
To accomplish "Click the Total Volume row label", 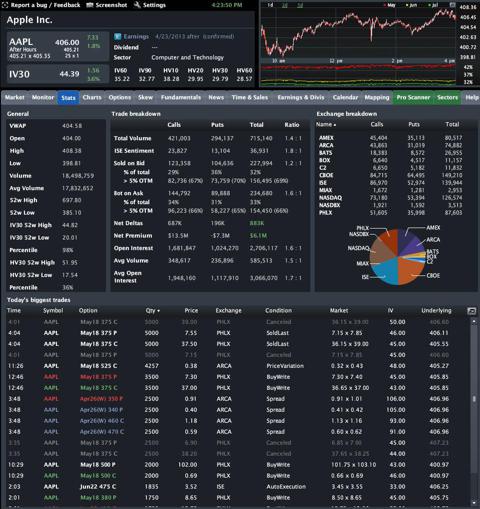I will click(132, 138).
